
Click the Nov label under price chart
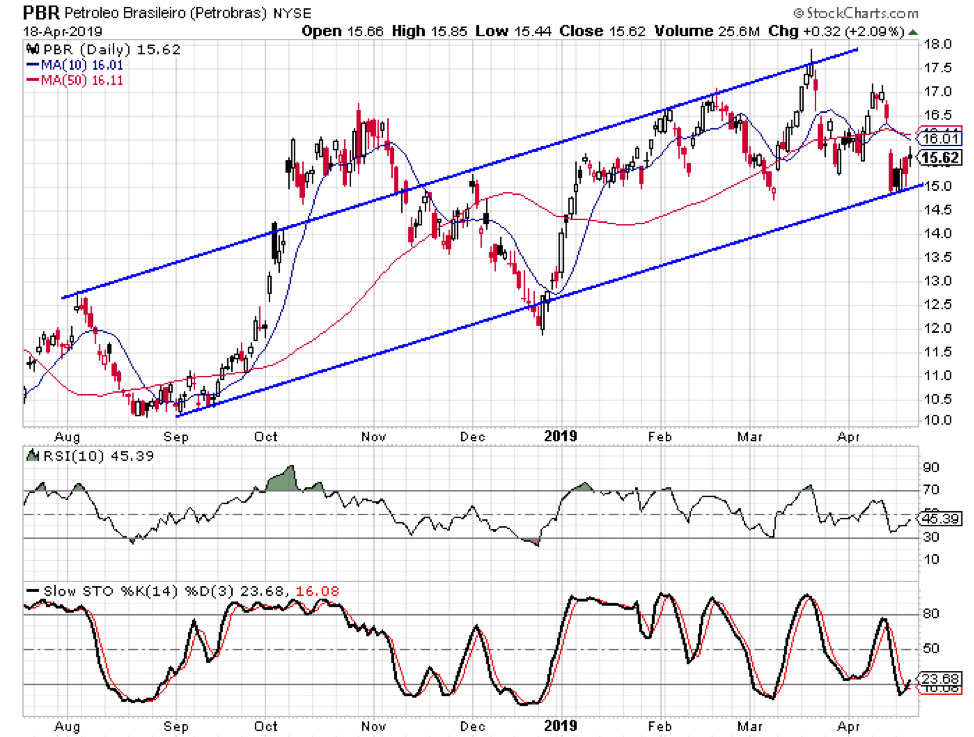coord(373,437)
